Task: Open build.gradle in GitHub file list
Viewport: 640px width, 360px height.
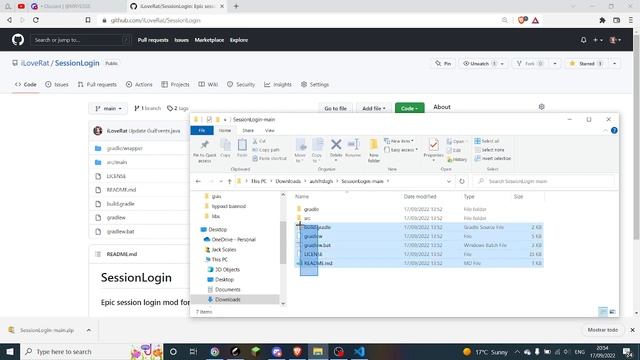Action: [x=120, y=204]
